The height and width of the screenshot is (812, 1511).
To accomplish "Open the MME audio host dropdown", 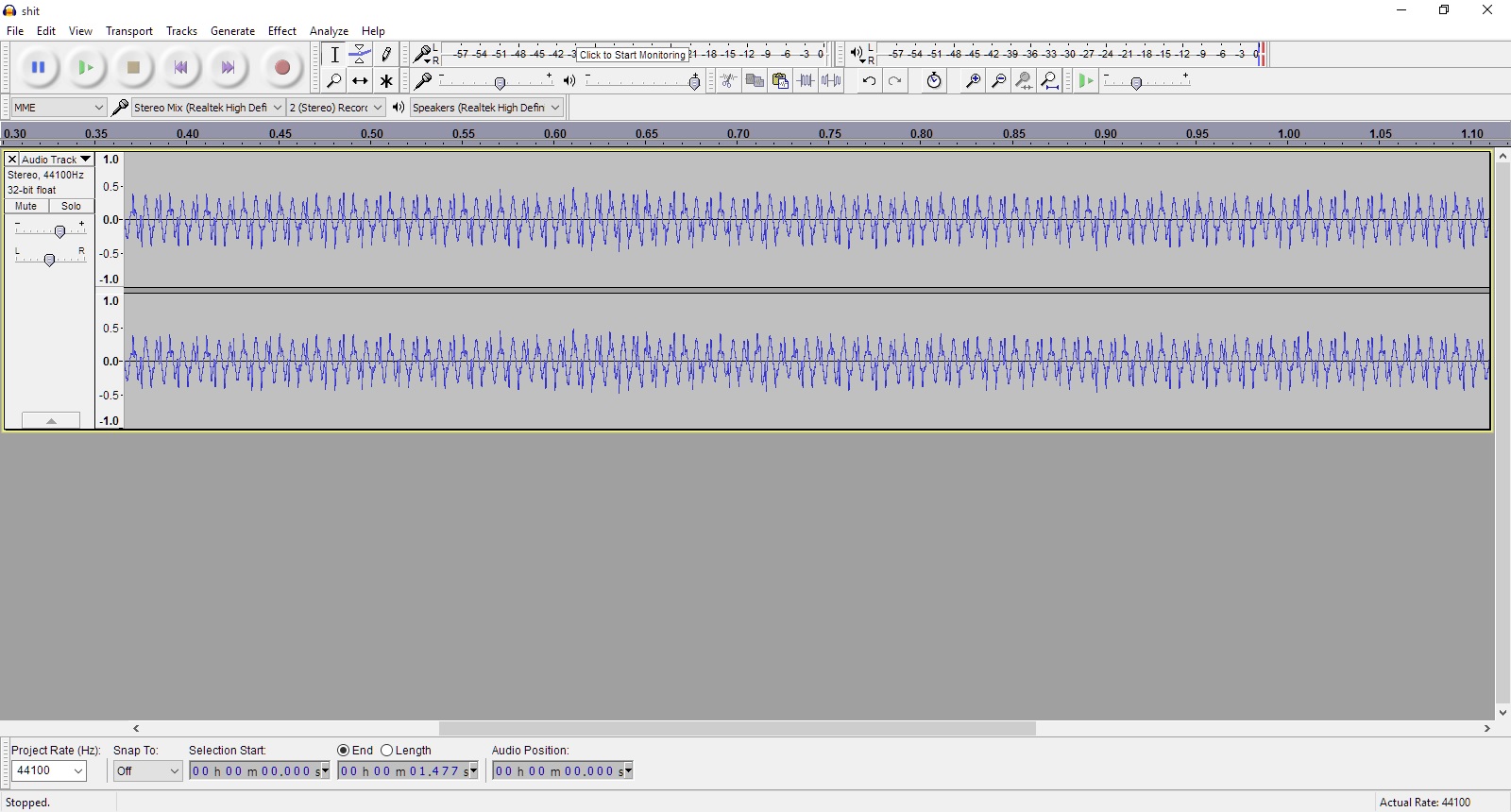I will click(x=59, y=108).
